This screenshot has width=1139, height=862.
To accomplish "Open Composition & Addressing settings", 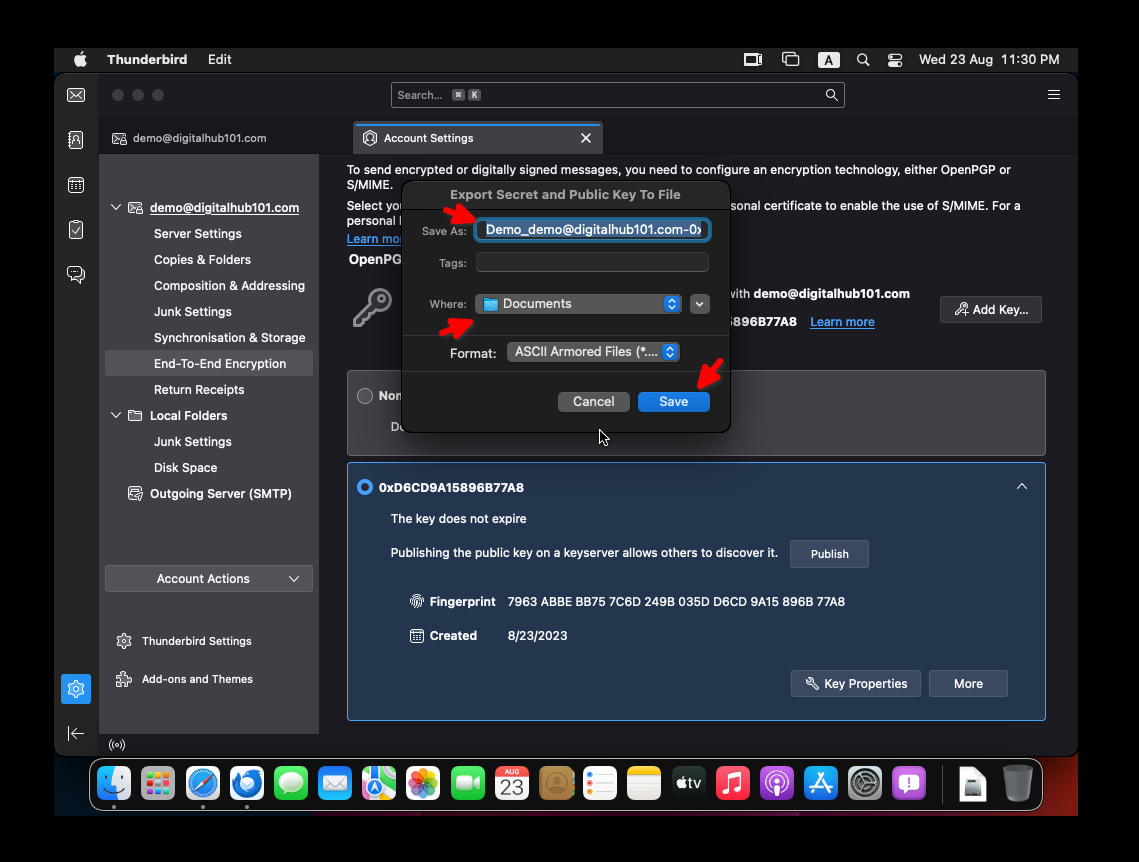I will [229, 286].
